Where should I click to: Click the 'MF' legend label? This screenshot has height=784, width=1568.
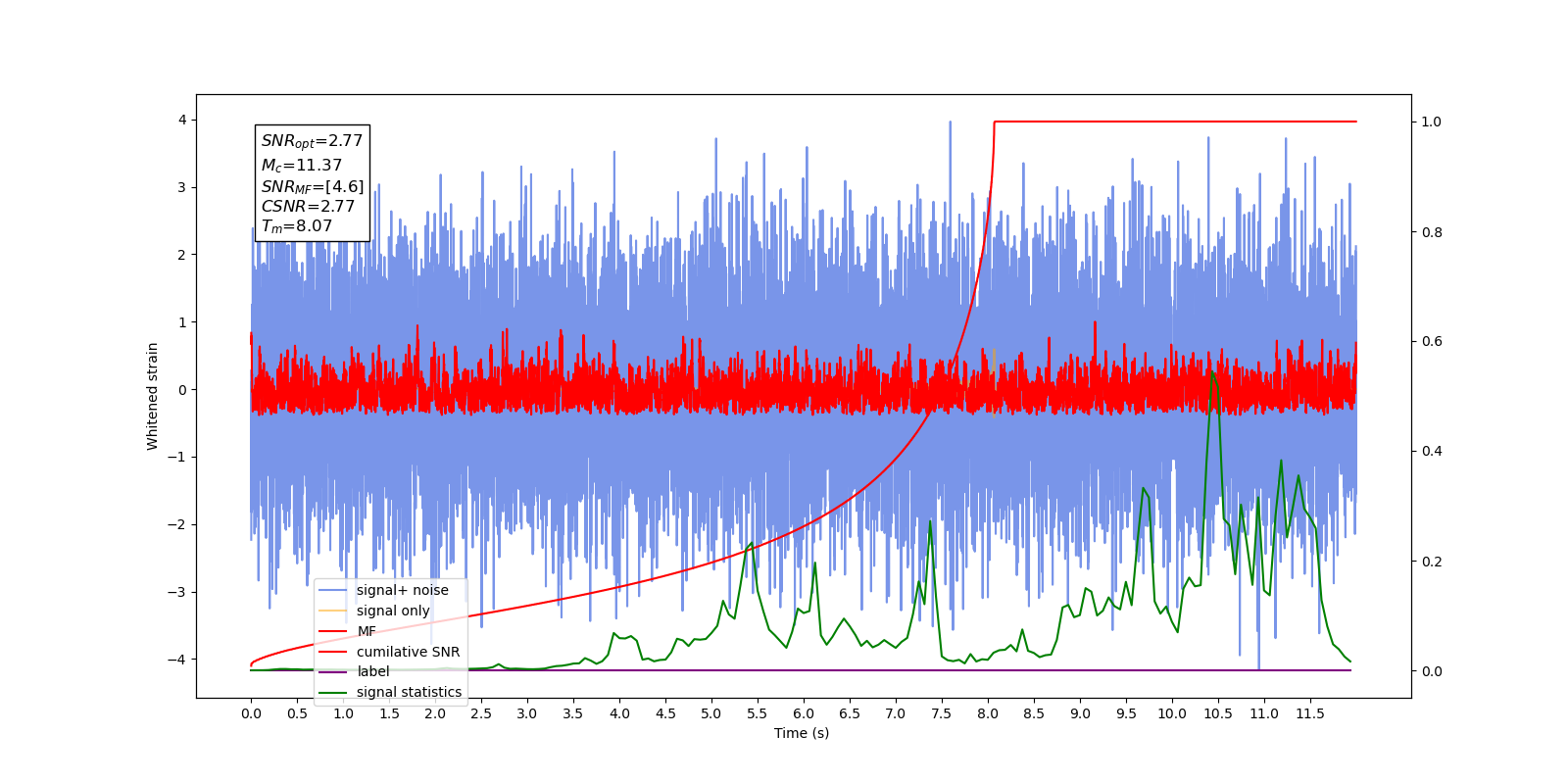[367, 631]
